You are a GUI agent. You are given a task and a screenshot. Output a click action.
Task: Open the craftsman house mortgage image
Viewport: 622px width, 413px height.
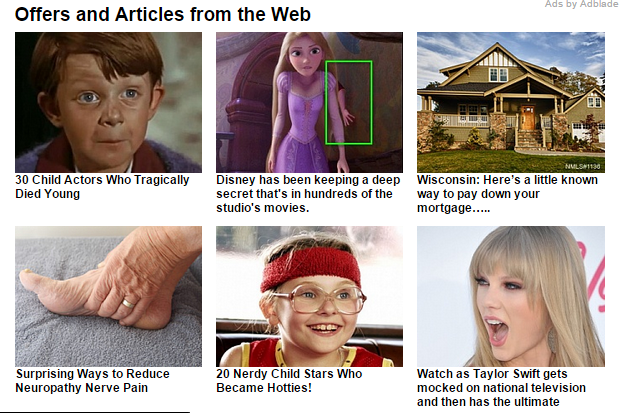pos(511,102)
